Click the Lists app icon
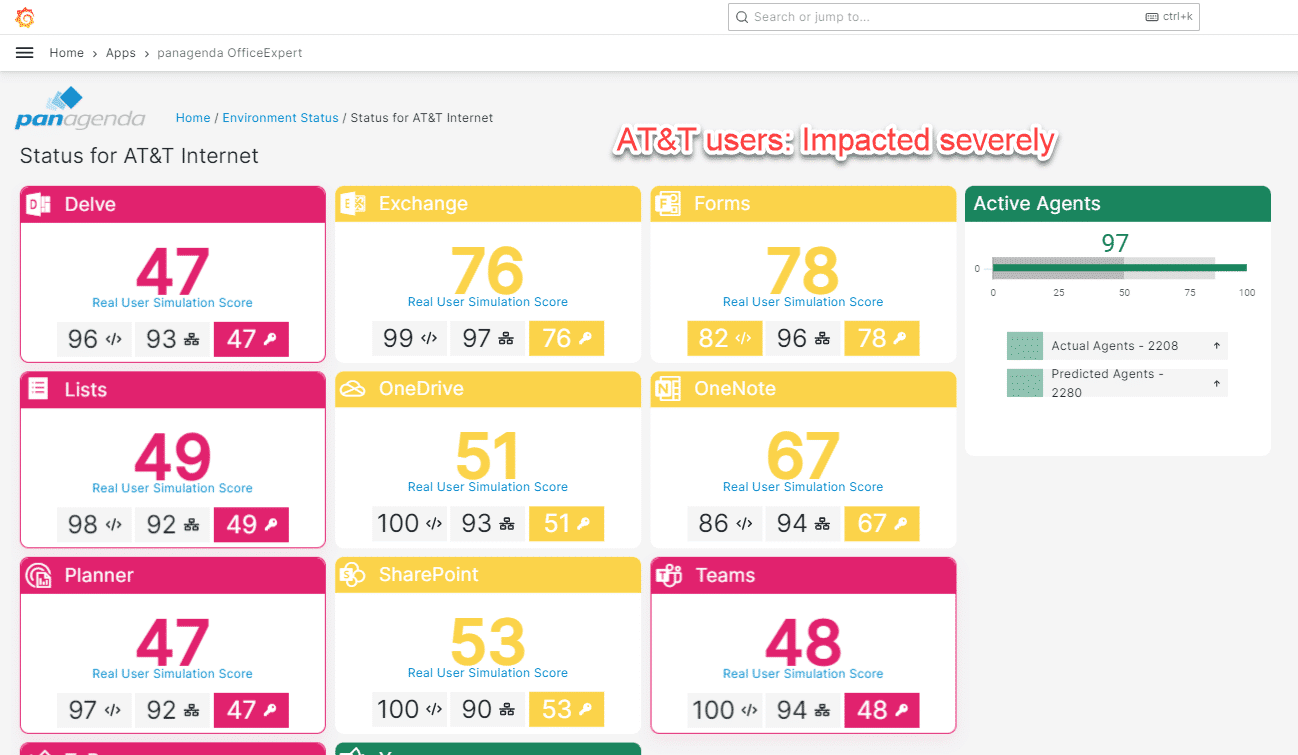The image size is (1298, 755). 39,390
